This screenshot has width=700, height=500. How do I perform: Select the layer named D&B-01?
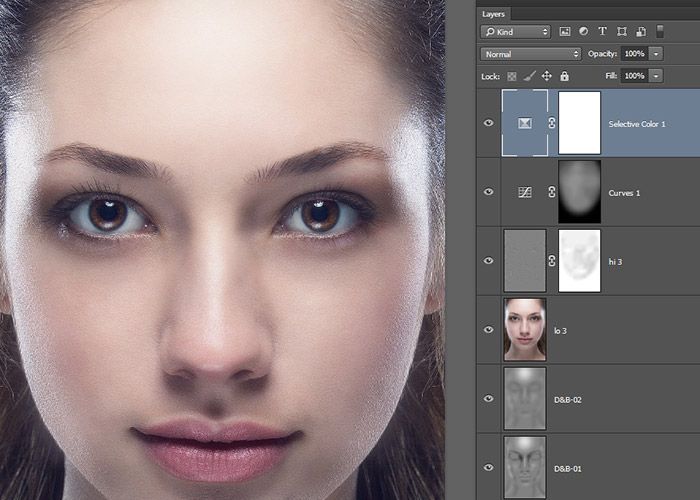(568, 469)
